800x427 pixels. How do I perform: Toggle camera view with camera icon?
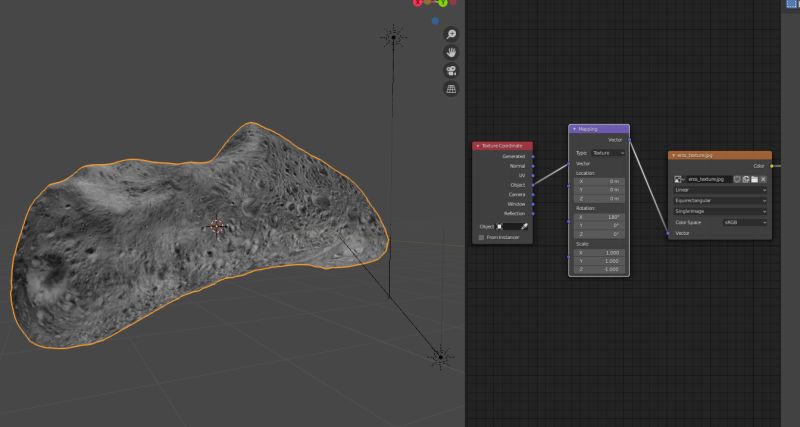451,70
